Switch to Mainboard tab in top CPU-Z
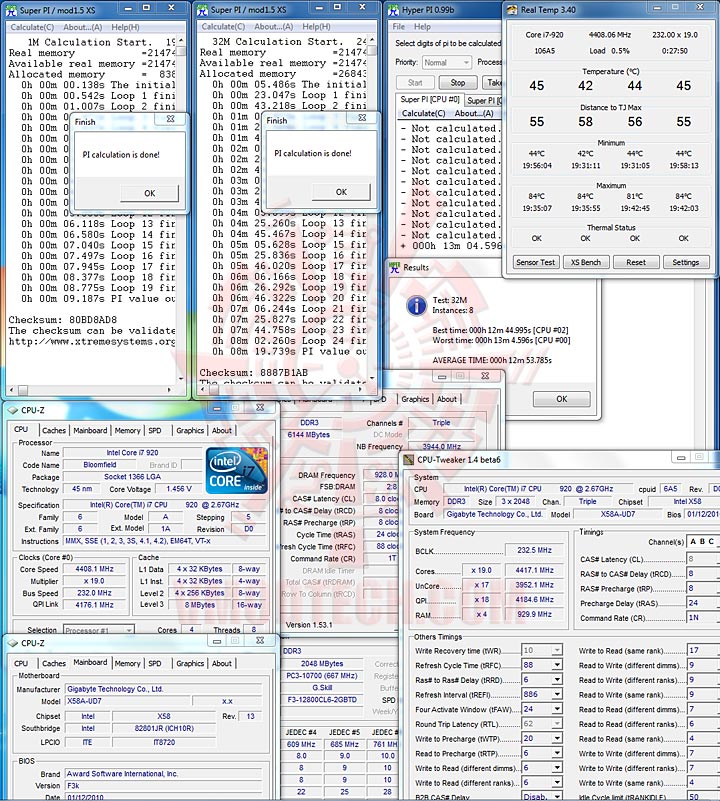720x801 pixels. [90, 430]
